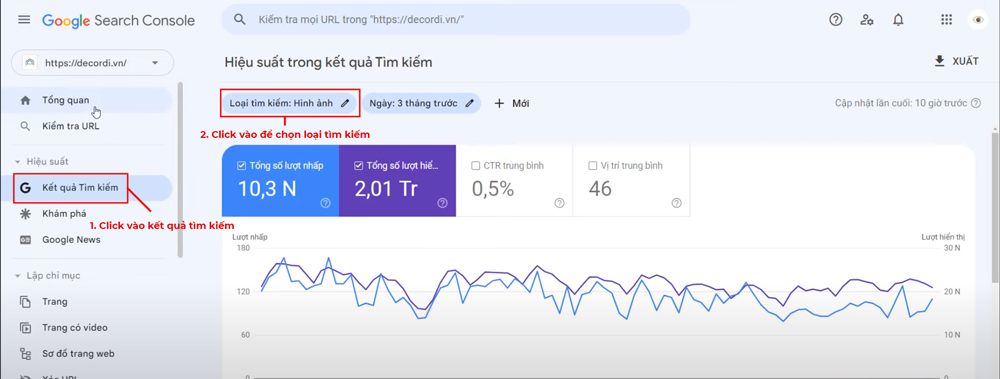Uncheck Tổng số lượt hiển thị checkbox

tap(358, 166)
